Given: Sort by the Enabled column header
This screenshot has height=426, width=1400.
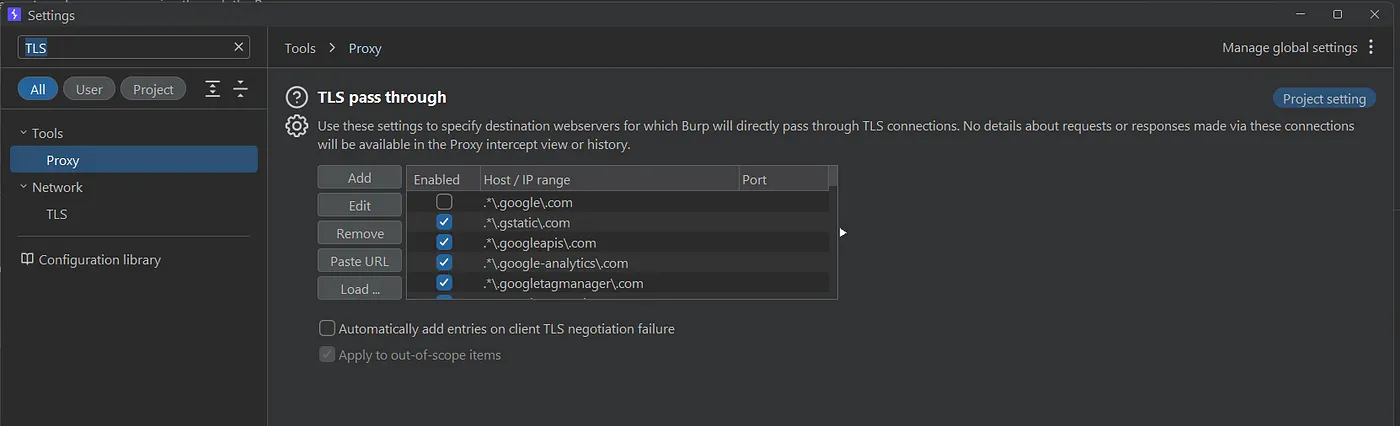Looking at the screenshot, I should tap(442, 179).
